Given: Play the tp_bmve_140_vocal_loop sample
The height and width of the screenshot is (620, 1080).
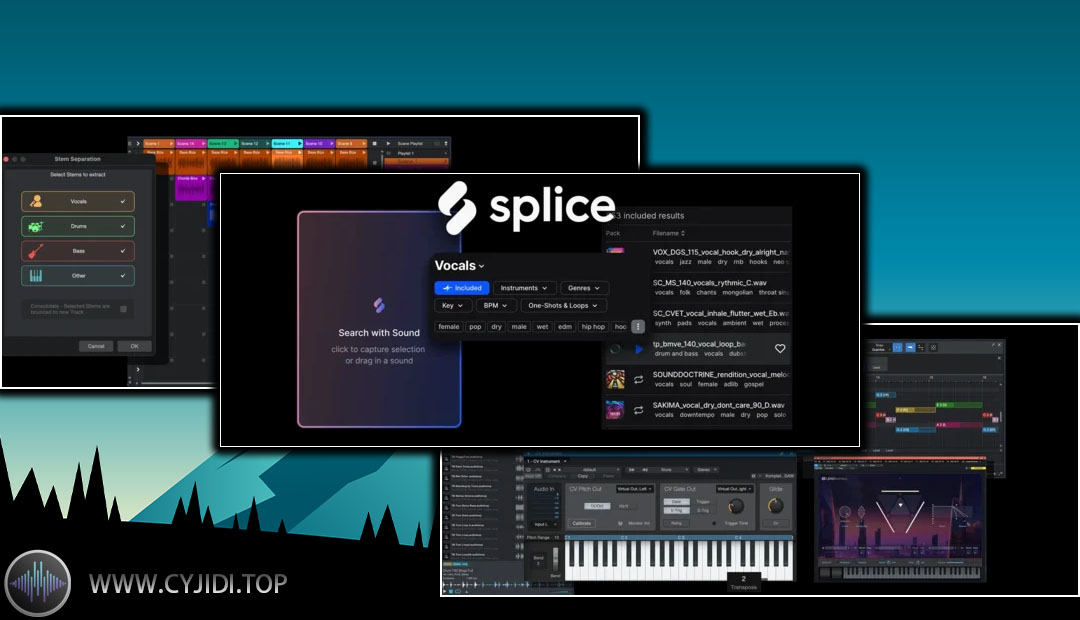Looking at the screenshot, I should pyautogui.click(x=638, y=349).
